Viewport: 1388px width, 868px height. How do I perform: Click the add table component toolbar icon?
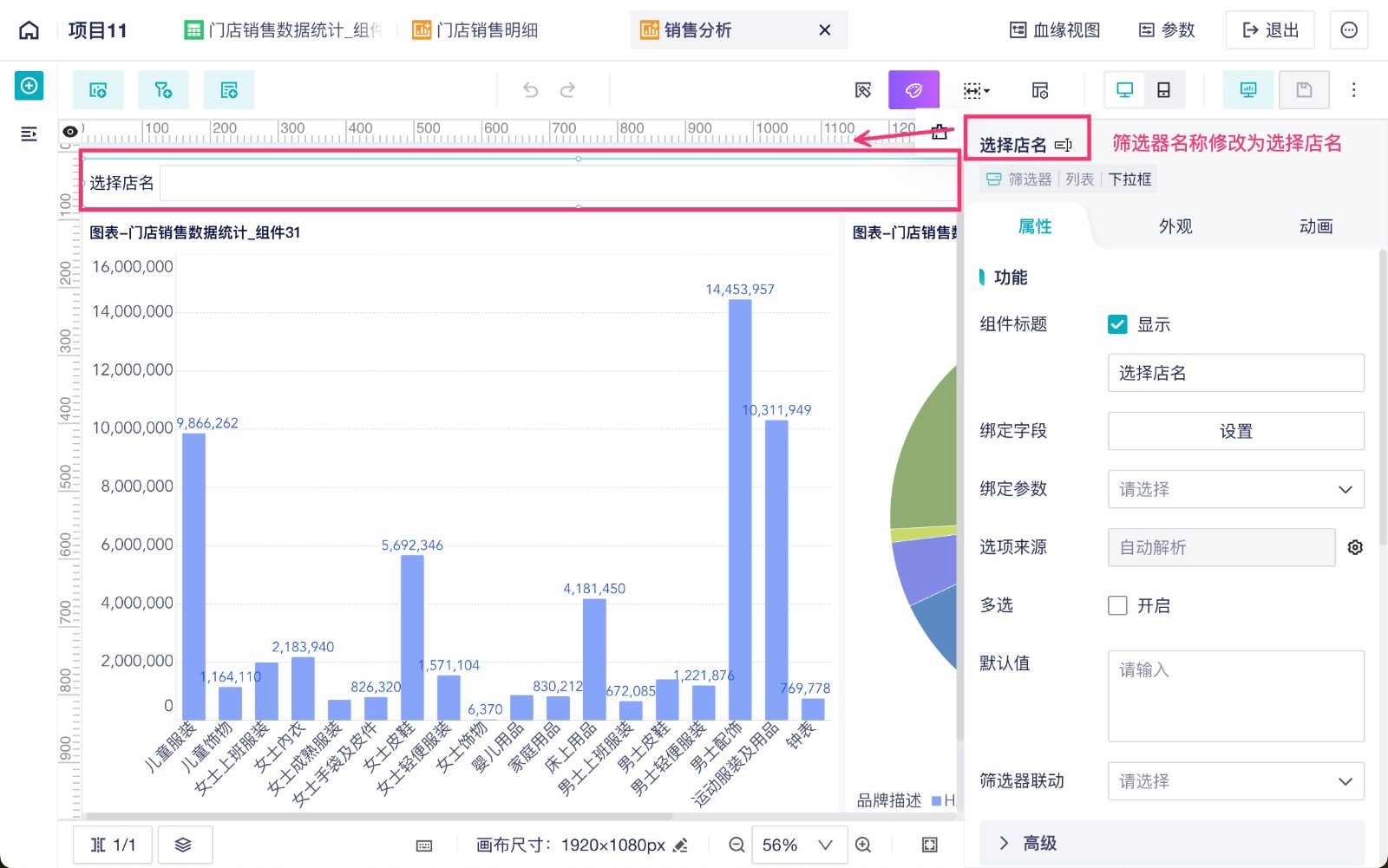(229, 90)
